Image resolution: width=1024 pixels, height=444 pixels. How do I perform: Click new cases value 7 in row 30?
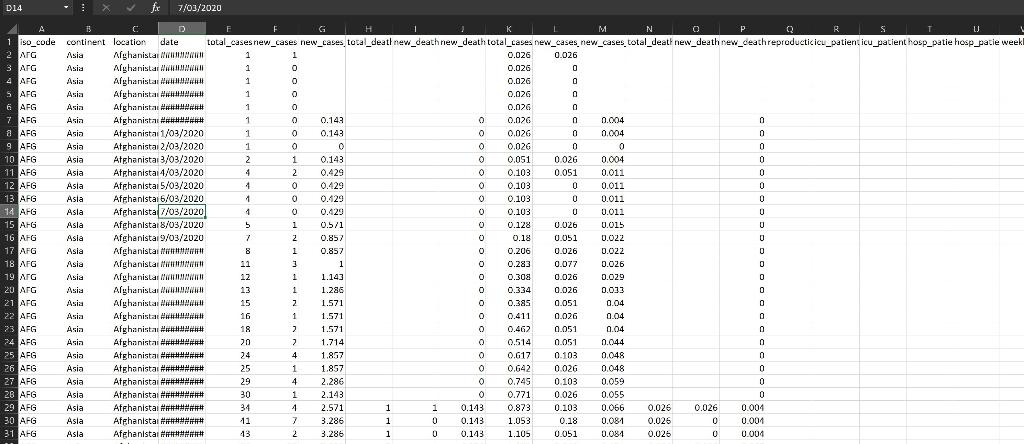[276, 420]
